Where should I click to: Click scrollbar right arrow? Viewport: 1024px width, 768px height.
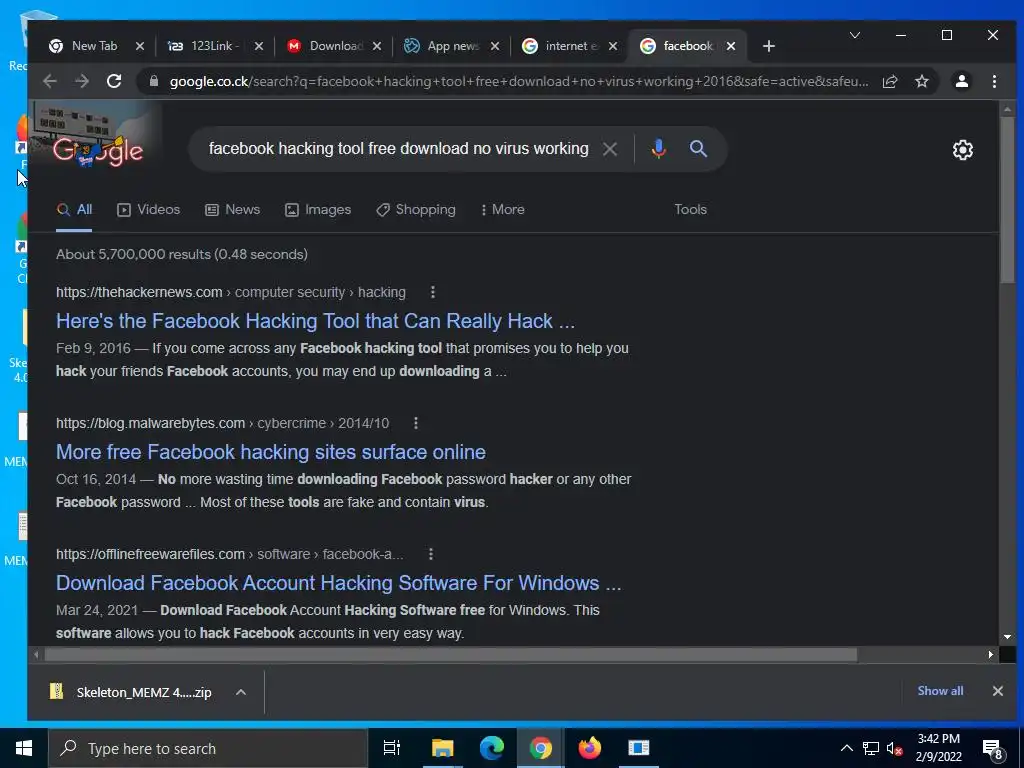991,654
